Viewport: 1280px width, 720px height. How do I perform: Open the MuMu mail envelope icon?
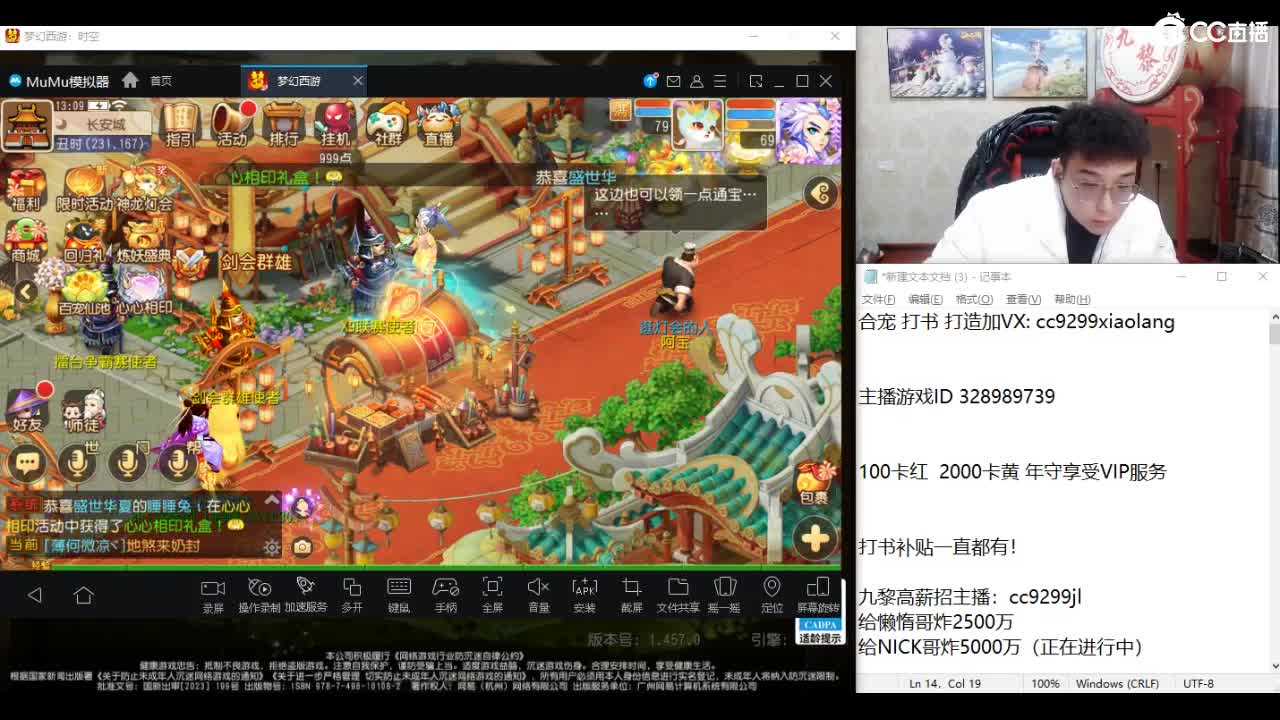coord(673,81)
